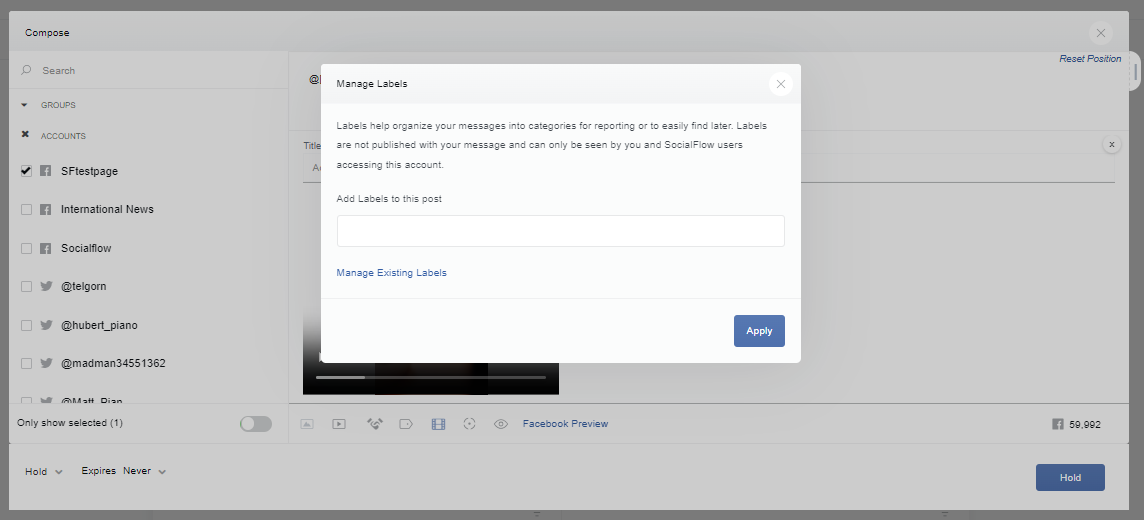Image resolution: width=1144 pixels, height=520 pixels.
Task: Click Facebook icon next to International News
Action: [45, 209]
